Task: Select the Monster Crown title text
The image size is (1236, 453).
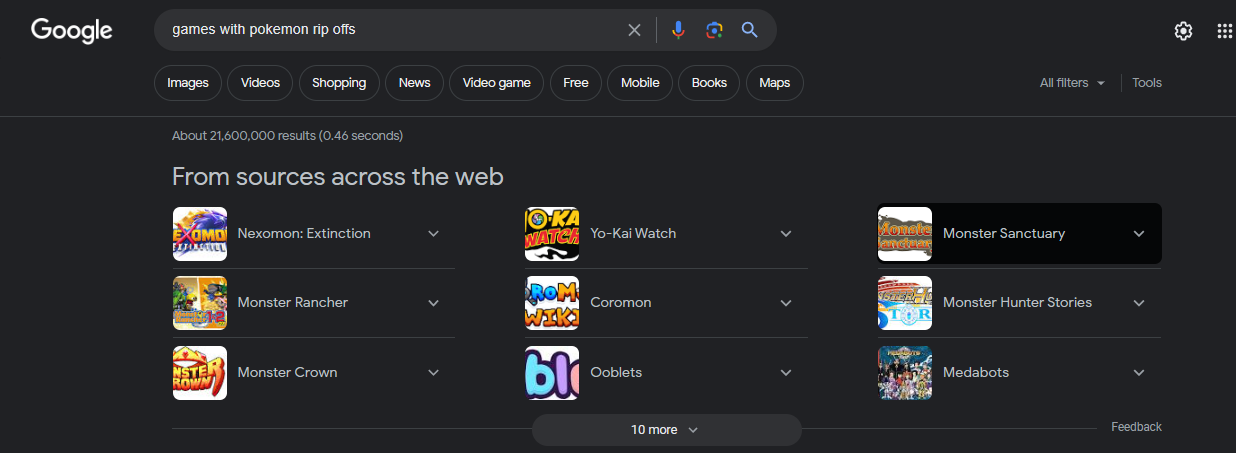Action: (x=287, y=373)
